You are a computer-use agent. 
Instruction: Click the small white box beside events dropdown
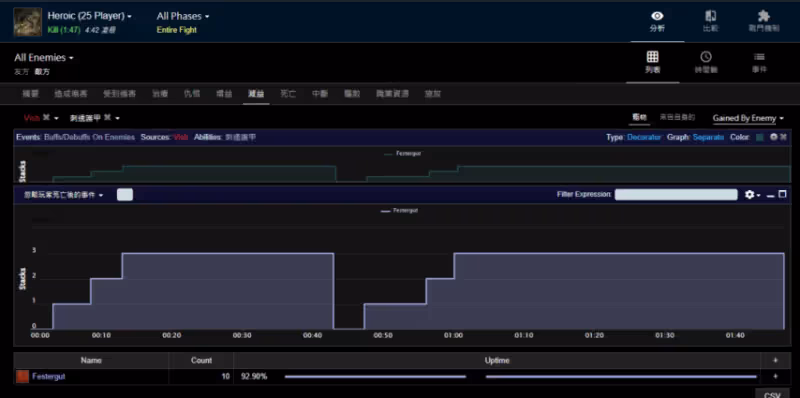(125, 194)
